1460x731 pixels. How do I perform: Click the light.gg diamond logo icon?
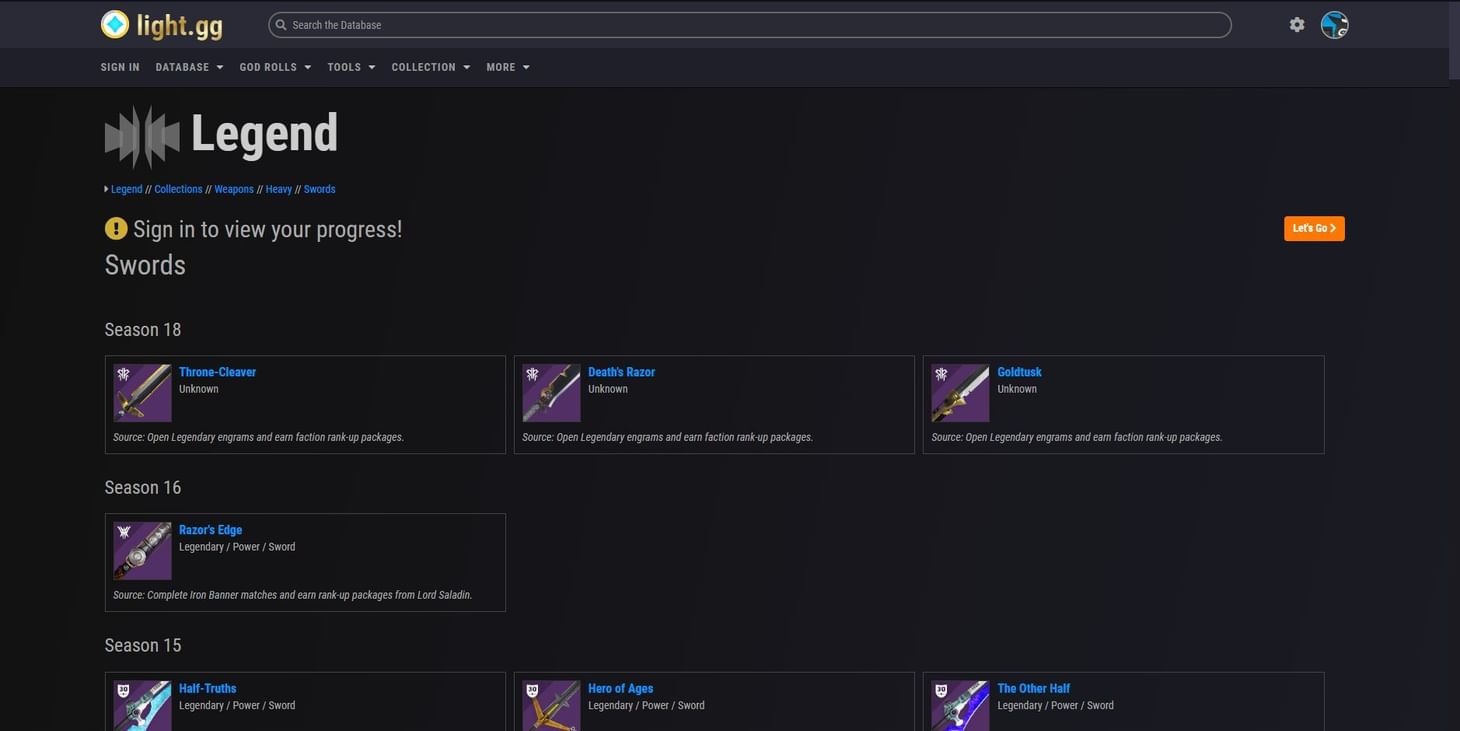[115, 23]
